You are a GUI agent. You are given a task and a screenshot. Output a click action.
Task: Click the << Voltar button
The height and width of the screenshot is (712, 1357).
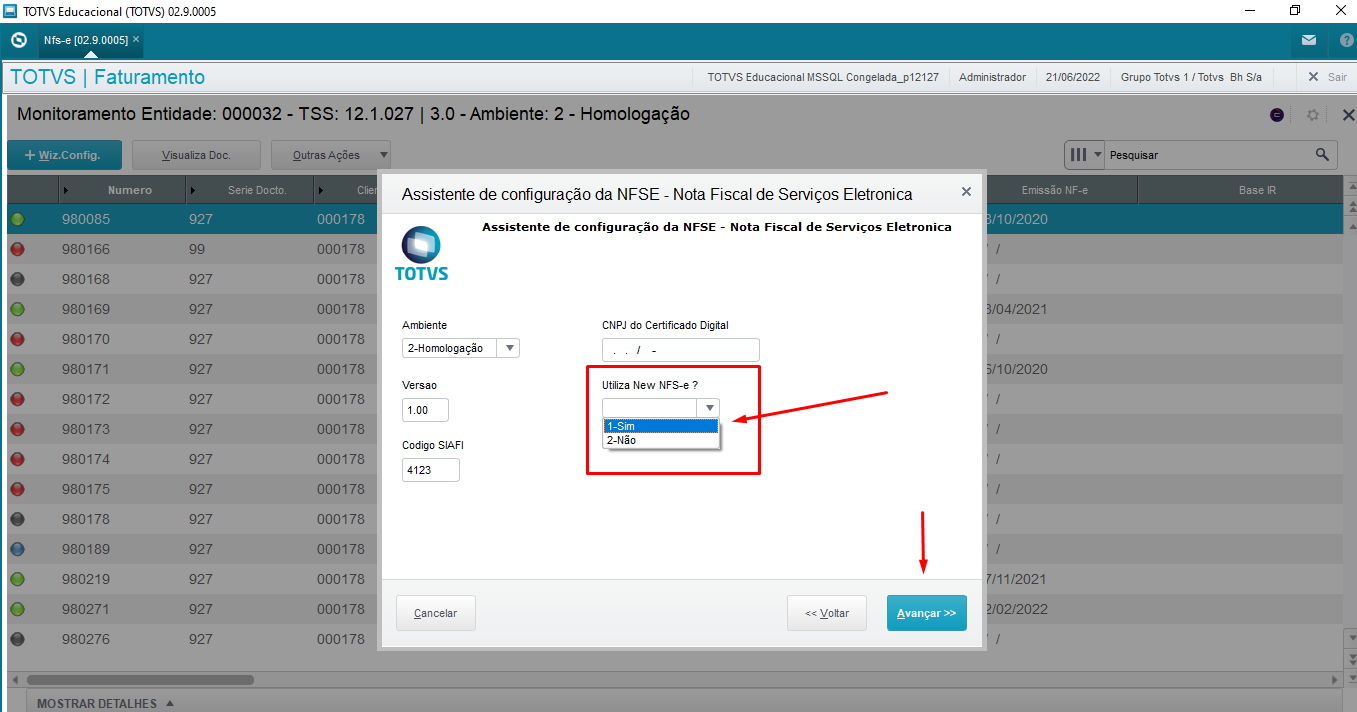point(827,613)
